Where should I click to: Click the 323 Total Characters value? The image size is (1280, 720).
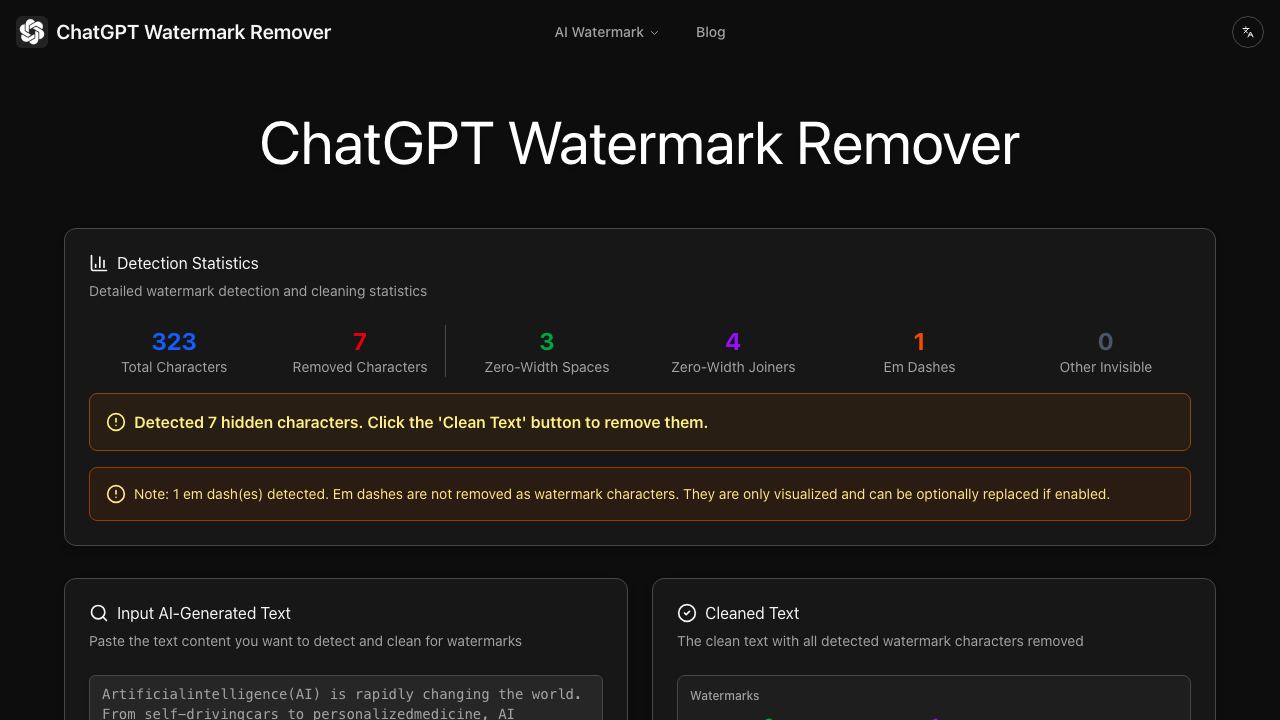(x=174, y=342)
